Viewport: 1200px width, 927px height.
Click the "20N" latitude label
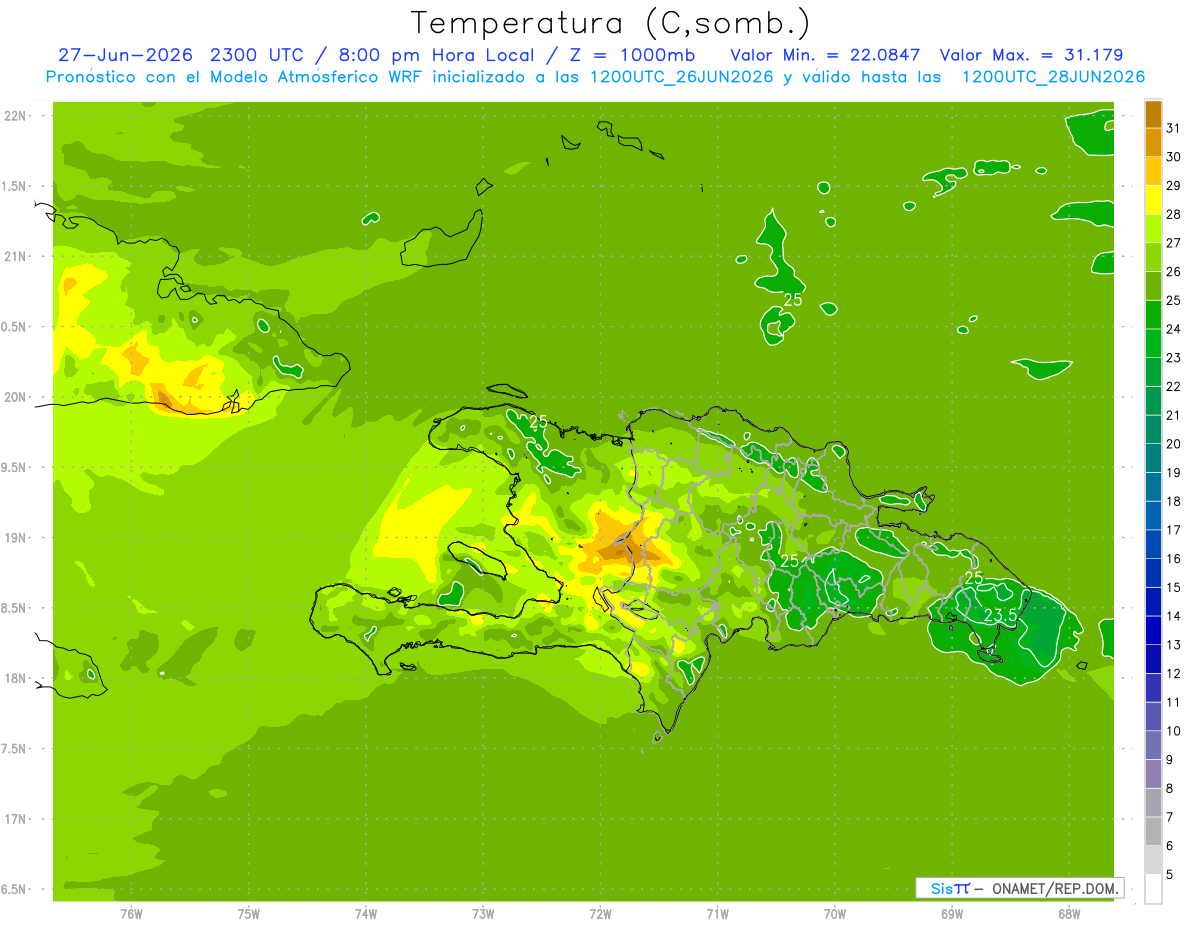tap(15, 397)
